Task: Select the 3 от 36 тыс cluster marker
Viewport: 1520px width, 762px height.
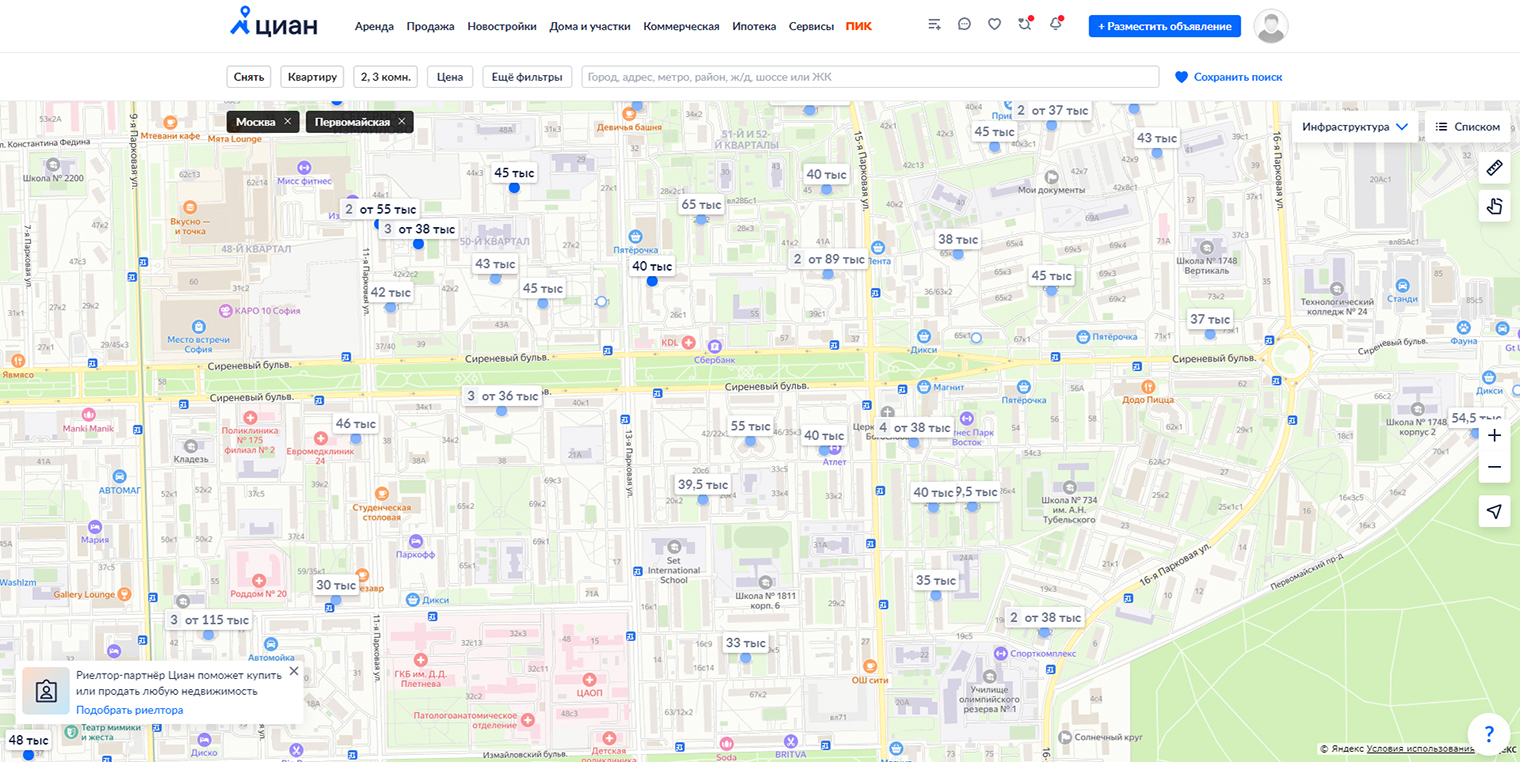Action: 502,396
